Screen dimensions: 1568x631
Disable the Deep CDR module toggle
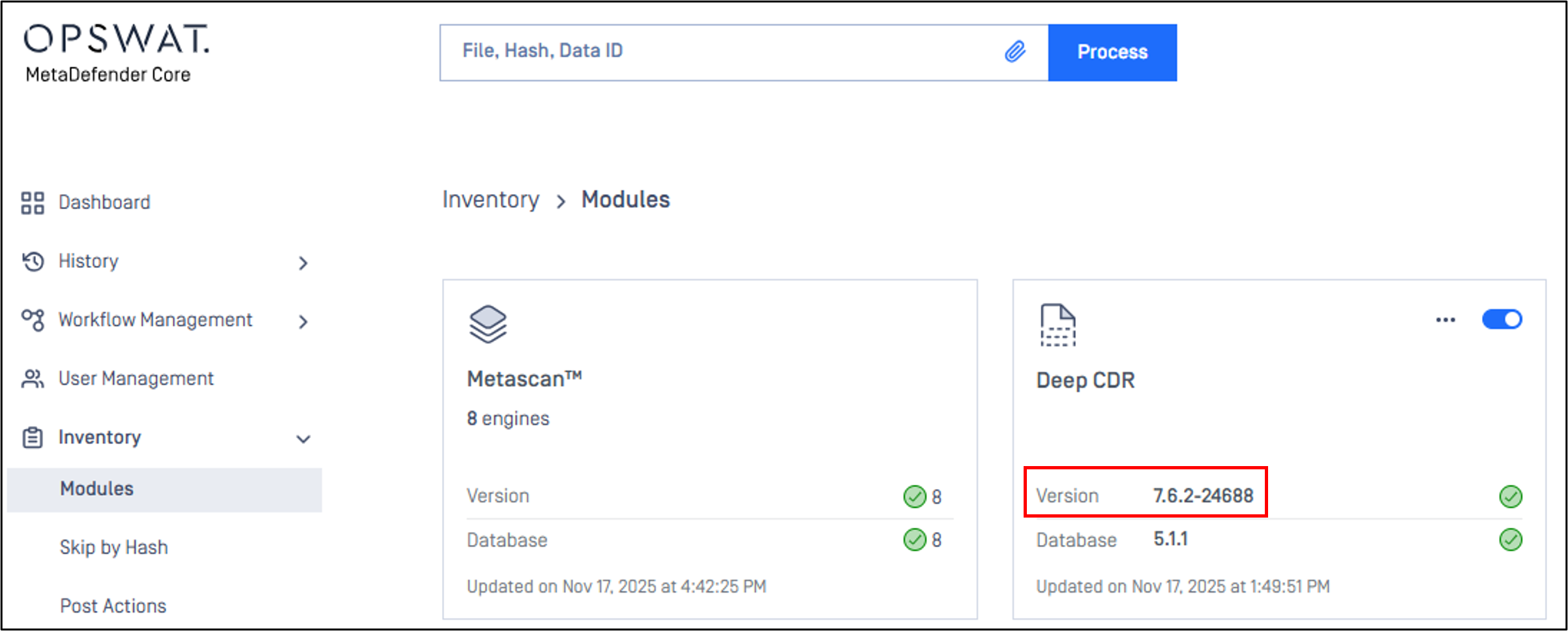pyautogui.click(x=1501, y=319)
